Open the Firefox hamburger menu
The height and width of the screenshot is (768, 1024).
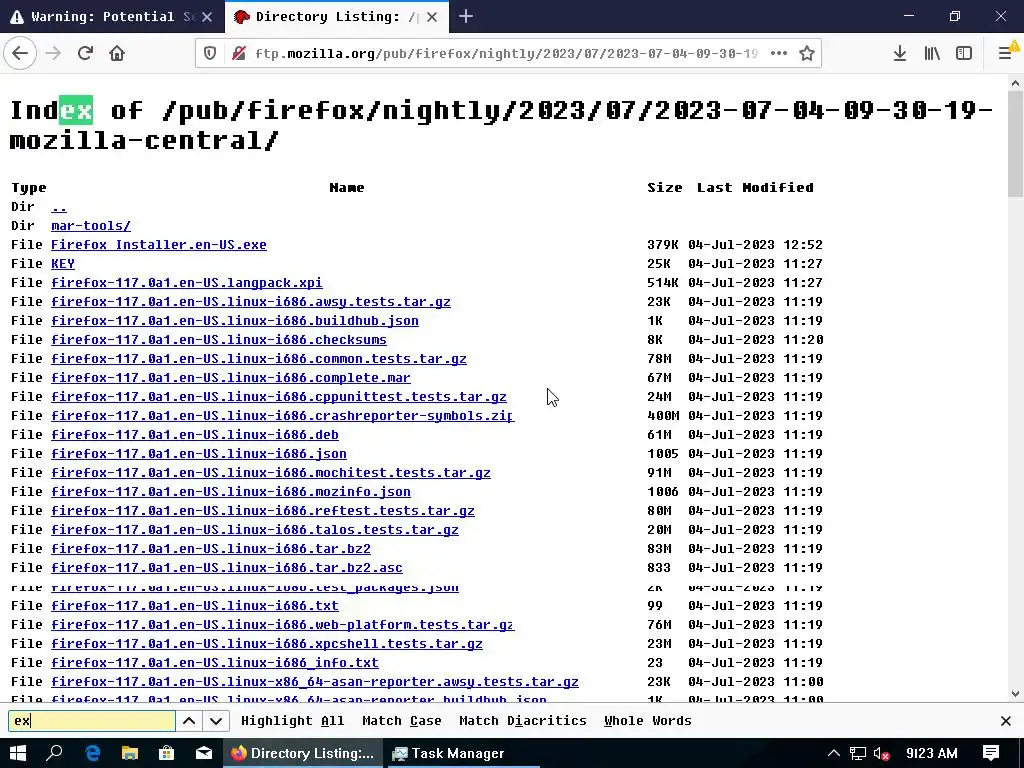click(1006, 53)
